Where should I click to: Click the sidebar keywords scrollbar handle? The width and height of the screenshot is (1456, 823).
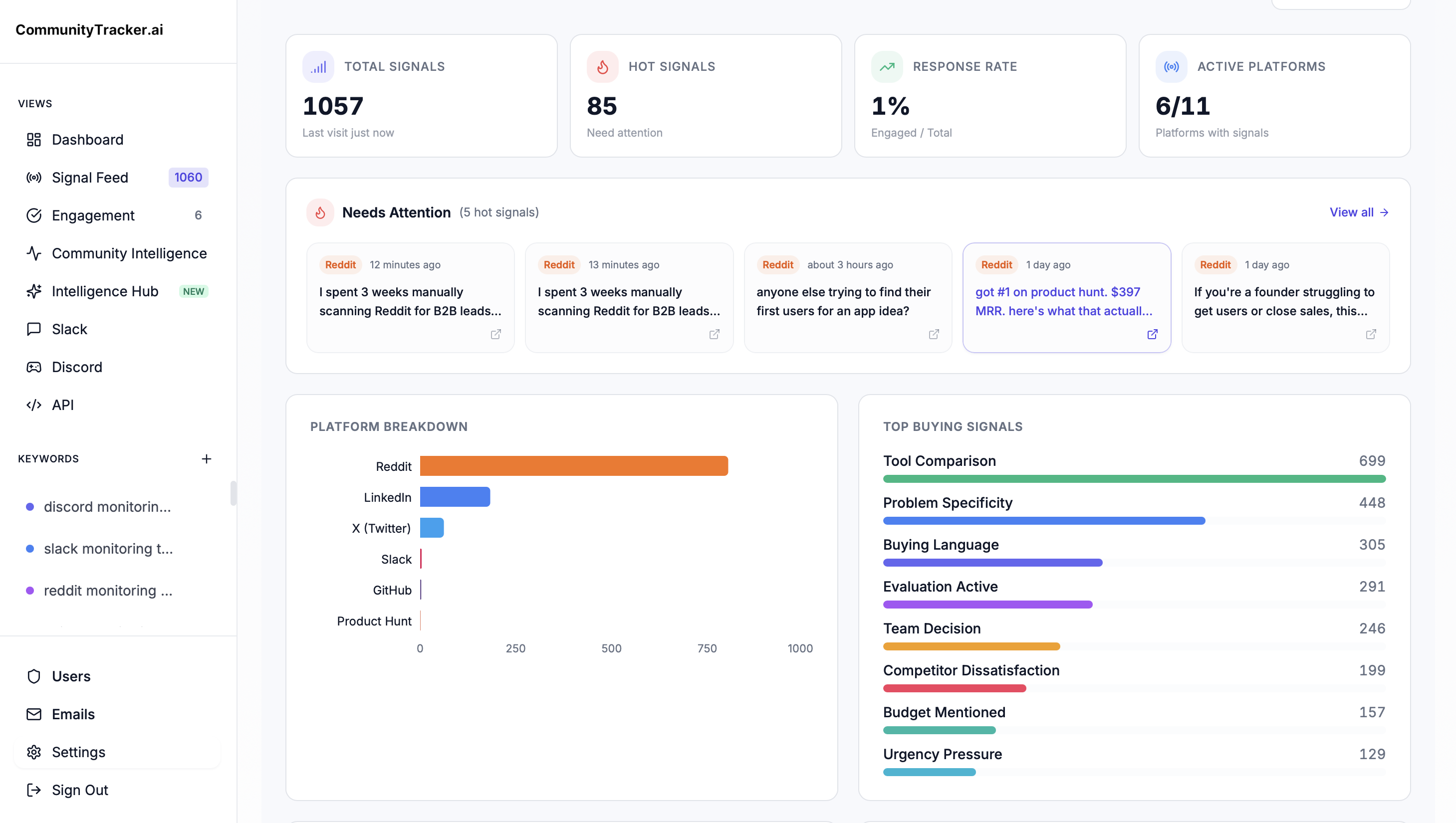click(x=233, y=493)
